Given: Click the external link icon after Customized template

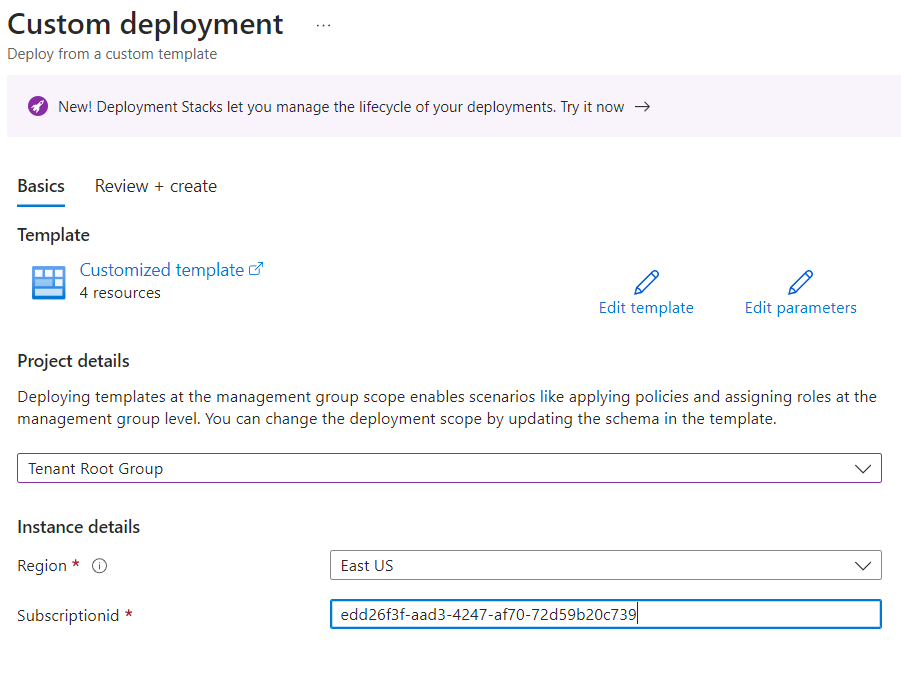Looking at the screenshot, I should (x=256, y=269).
